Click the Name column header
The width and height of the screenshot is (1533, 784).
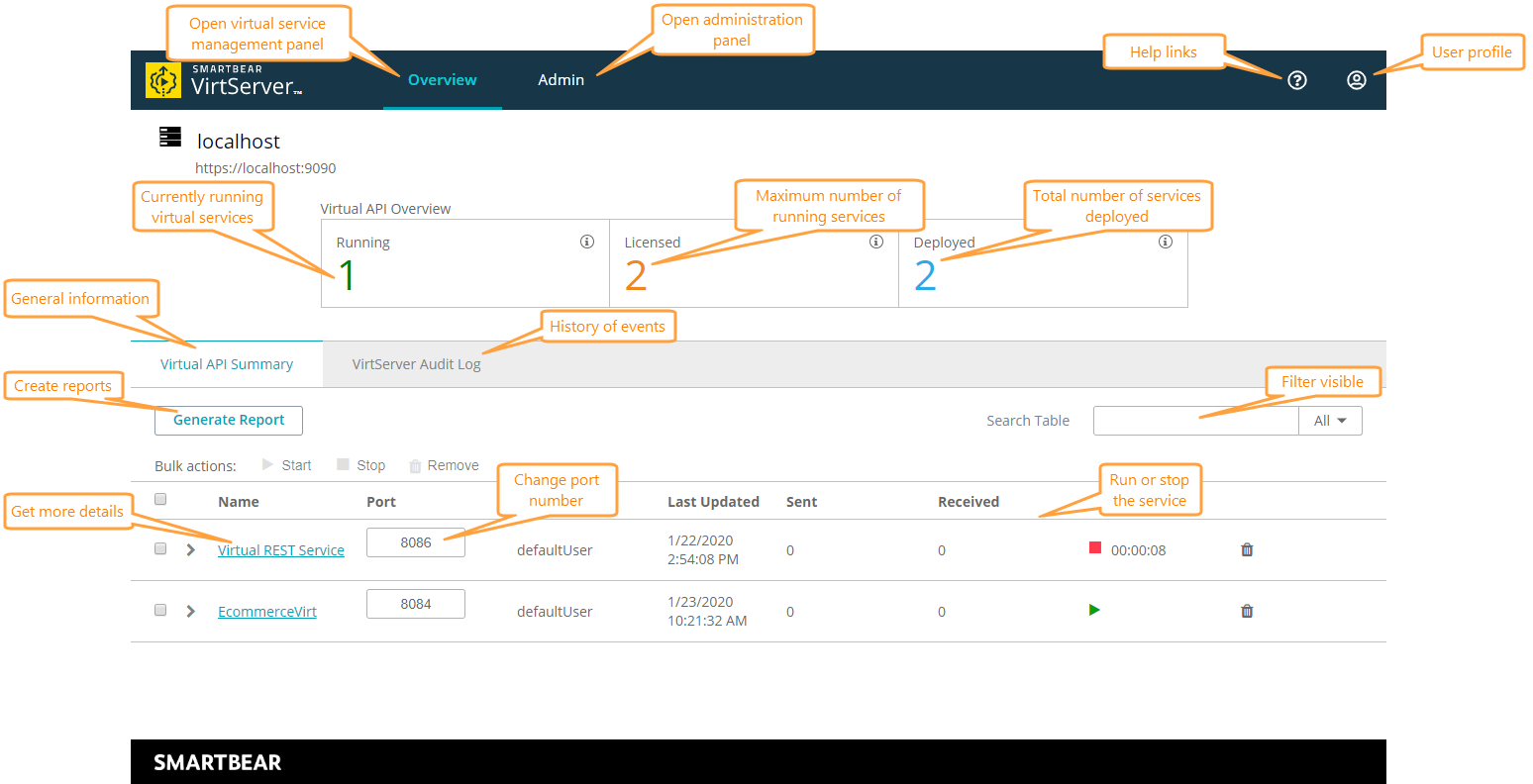point(239,502)
